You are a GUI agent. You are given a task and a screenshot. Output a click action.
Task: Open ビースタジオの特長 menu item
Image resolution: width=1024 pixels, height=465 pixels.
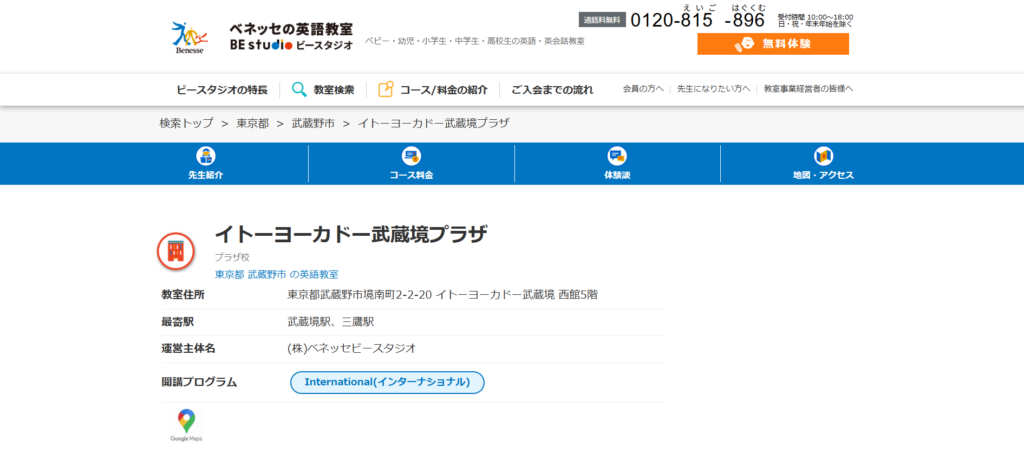coord(222,90)
